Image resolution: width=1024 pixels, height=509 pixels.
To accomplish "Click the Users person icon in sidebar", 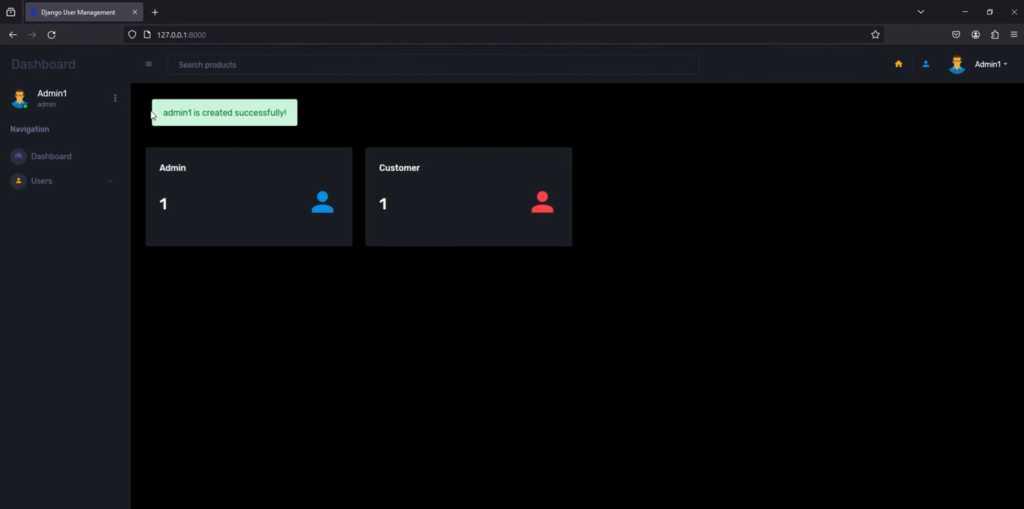I will click(18, 181).
